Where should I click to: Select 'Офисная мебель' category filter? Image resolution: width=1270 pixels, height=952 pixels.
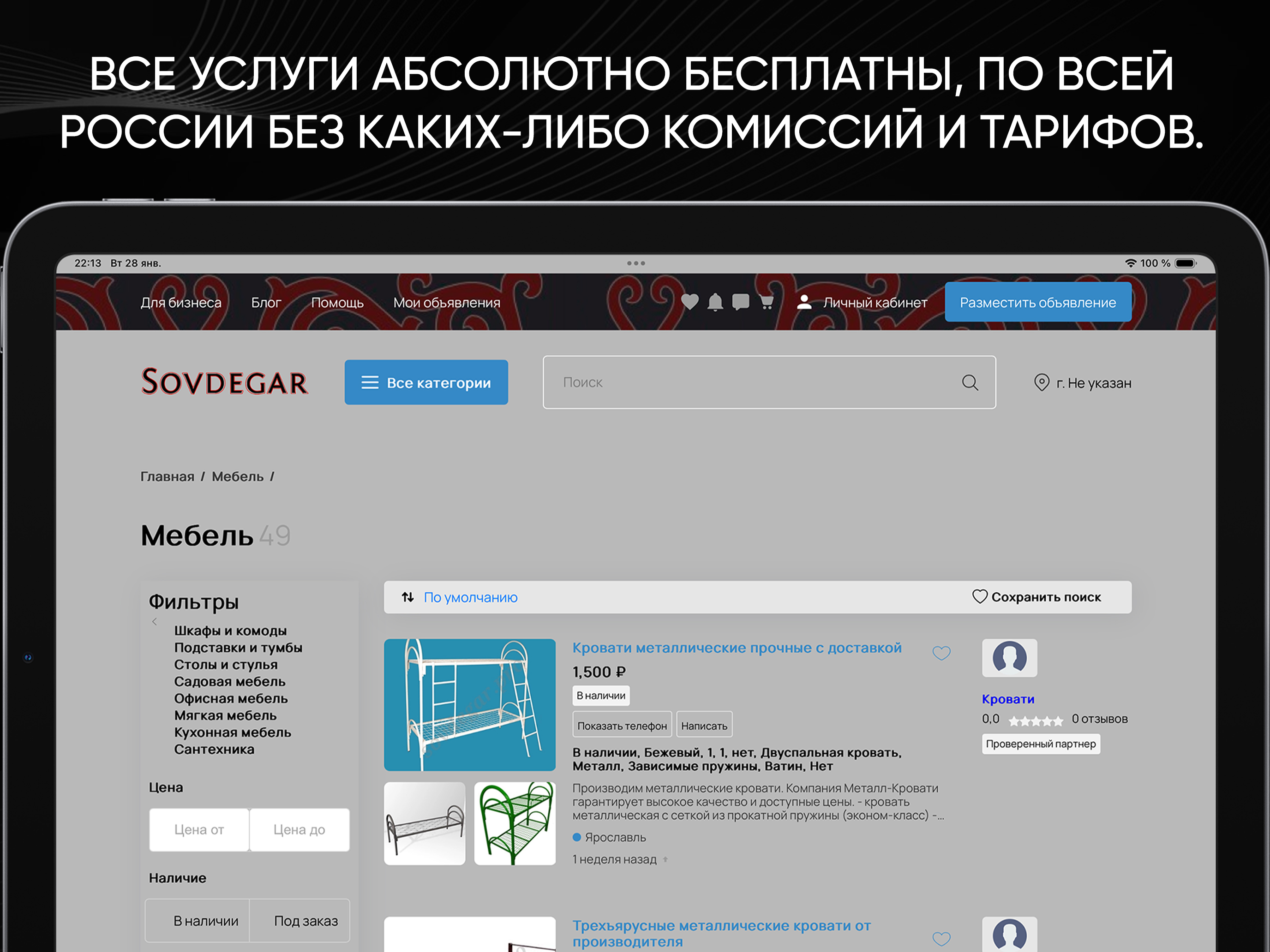tap(231, 698)
